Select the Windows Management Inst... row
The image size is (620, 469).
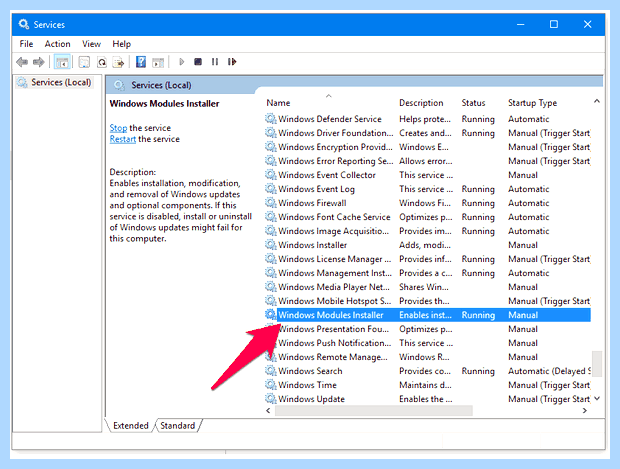point(427,273)
